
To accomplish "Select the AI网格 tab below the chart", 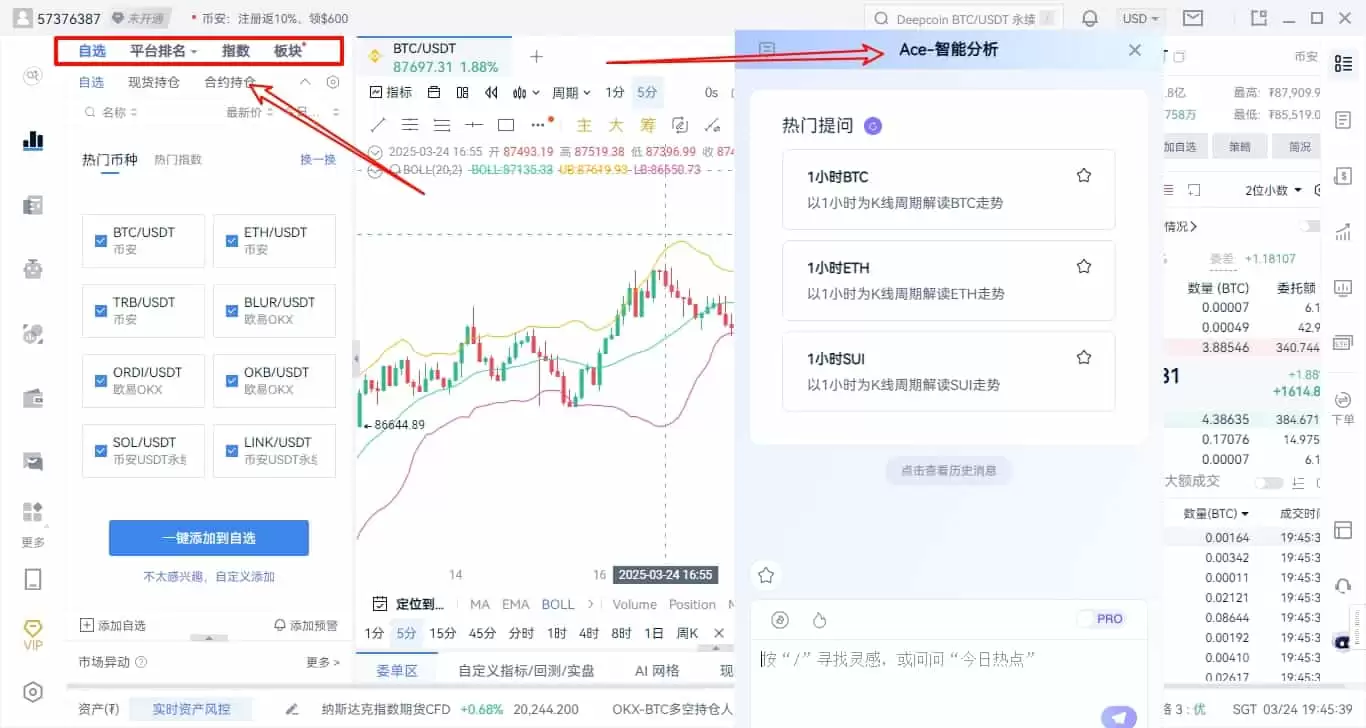I will click(x=655, y=670).
